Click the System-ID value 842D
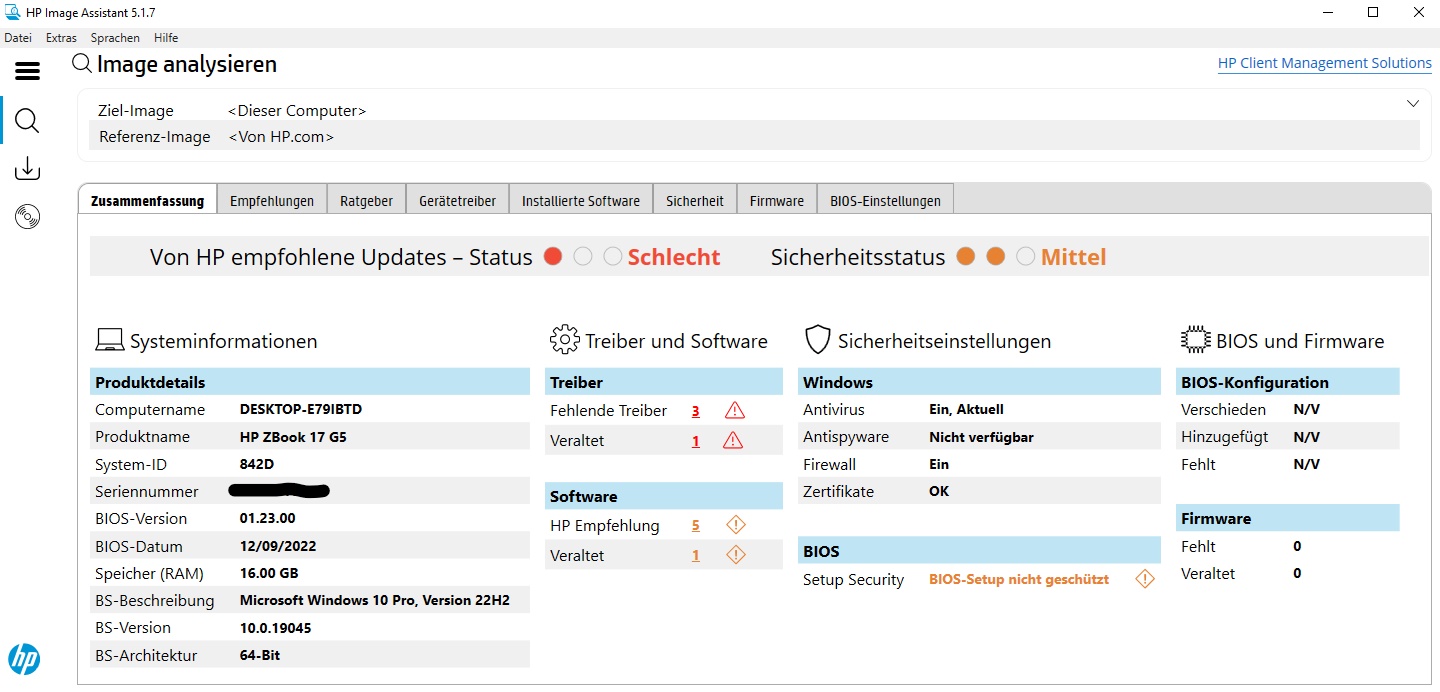The image size is (1440, 692). tap(256, 464)
